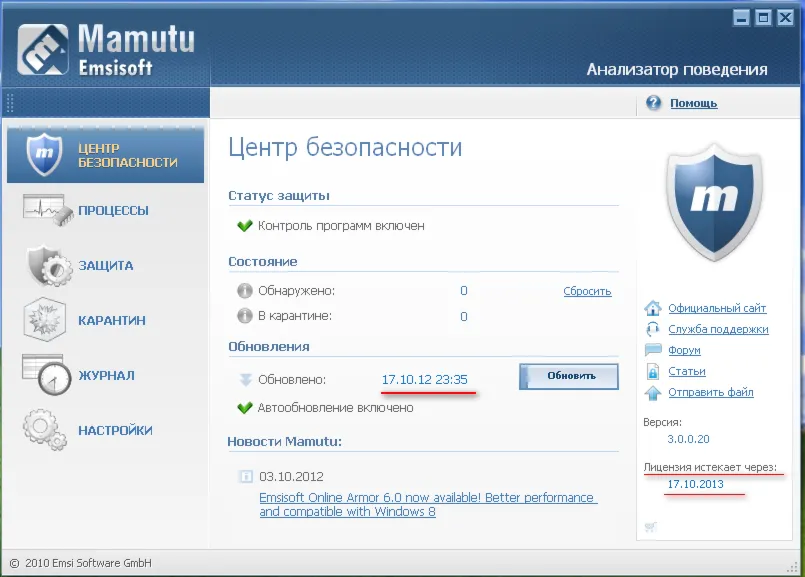805x577 pixels.
Task: Click the shield icon beside Центр безопасности
Action: click(x=44, y=154)
